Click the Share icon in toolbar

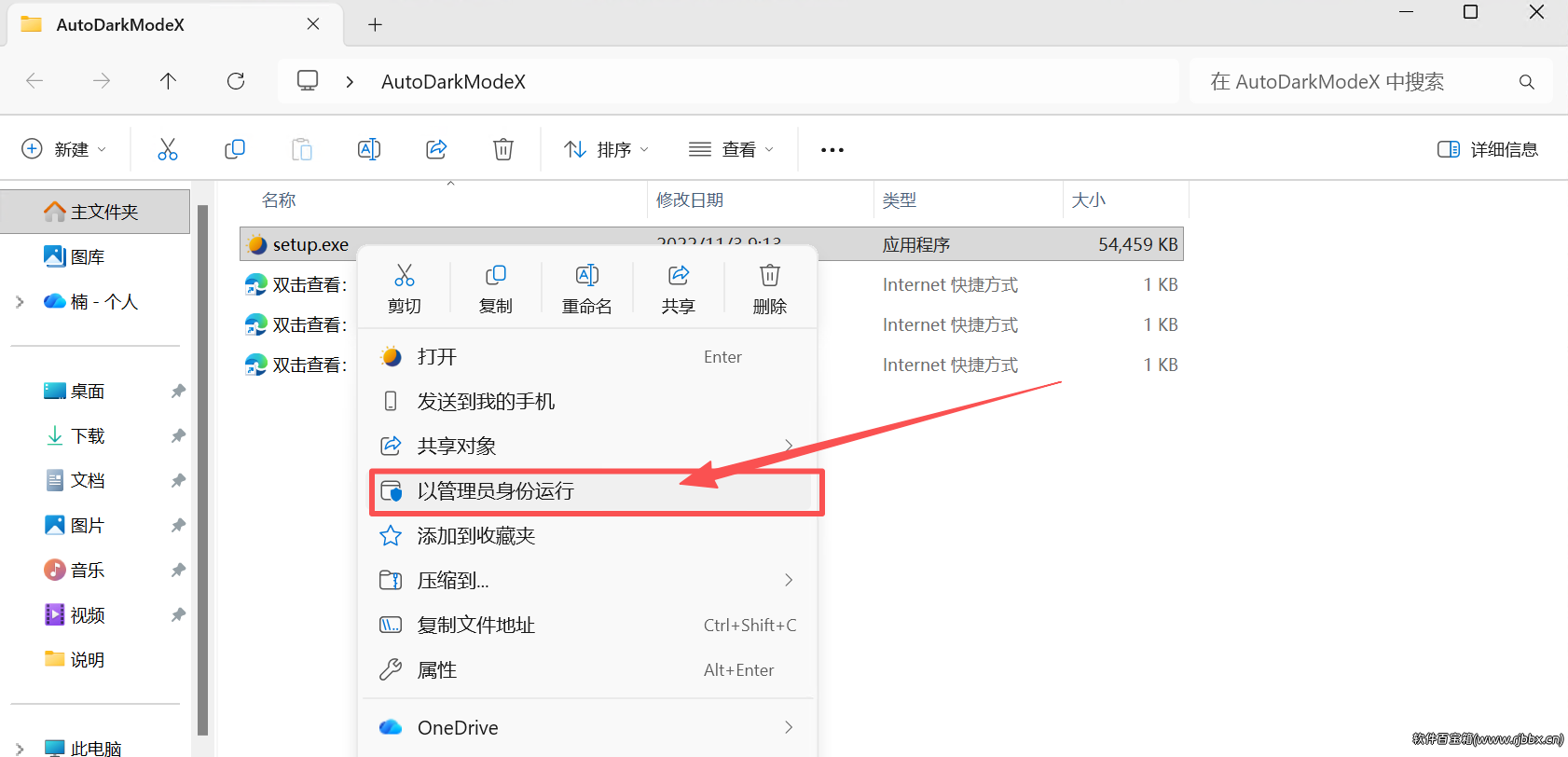click(436, 149)
